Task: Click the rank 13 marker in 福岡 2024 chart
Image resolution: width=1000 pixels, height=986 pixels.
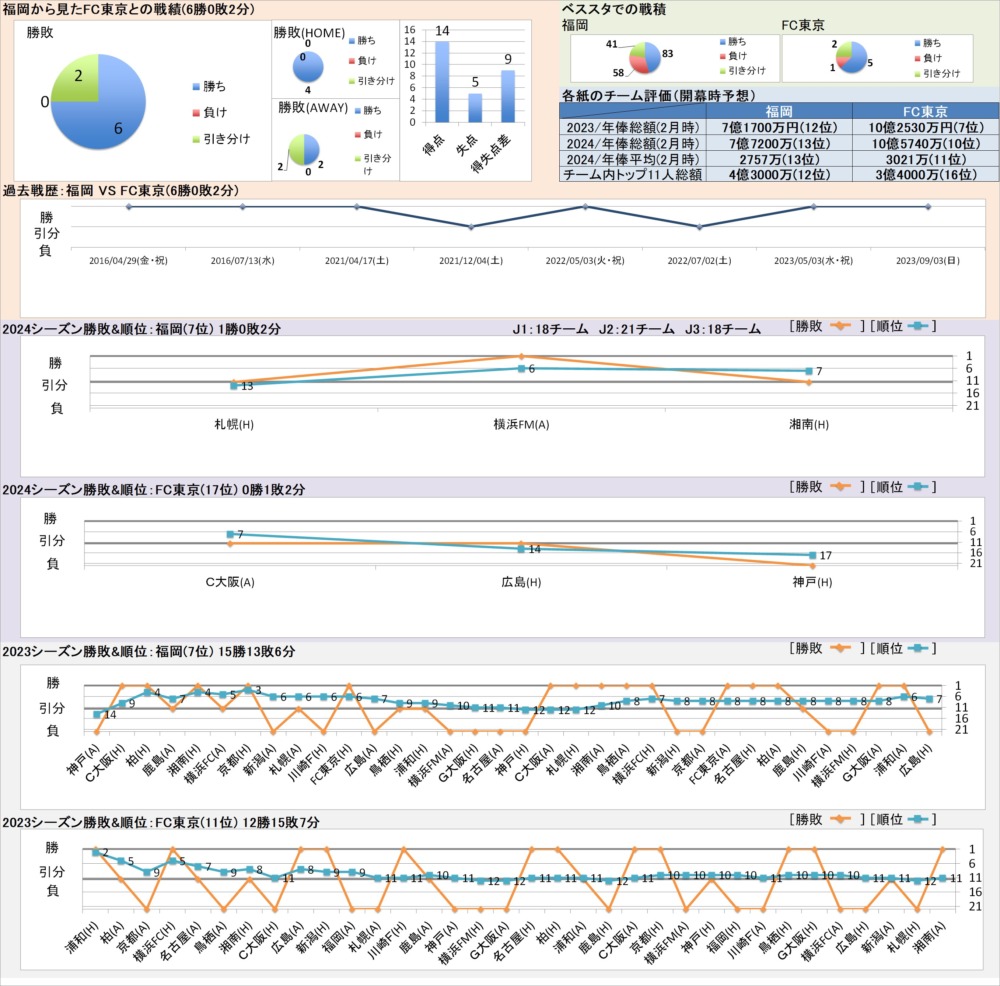Action: tap(234, 386)
